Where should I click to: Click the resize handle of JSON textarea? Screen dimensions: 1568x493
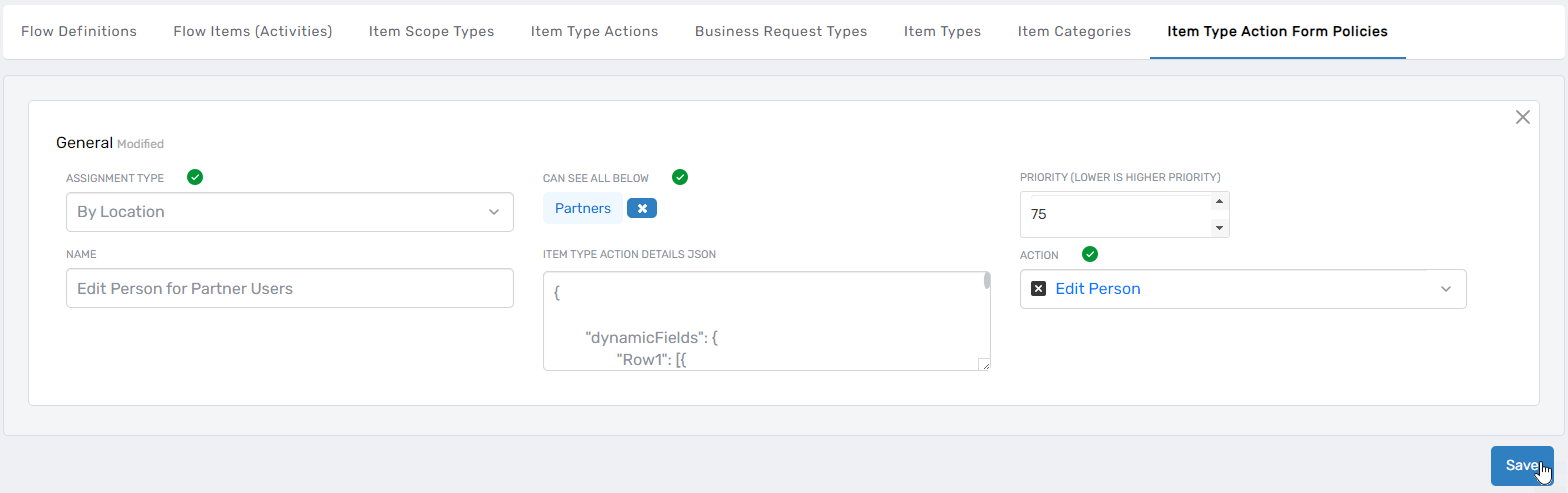click(983, 364)
